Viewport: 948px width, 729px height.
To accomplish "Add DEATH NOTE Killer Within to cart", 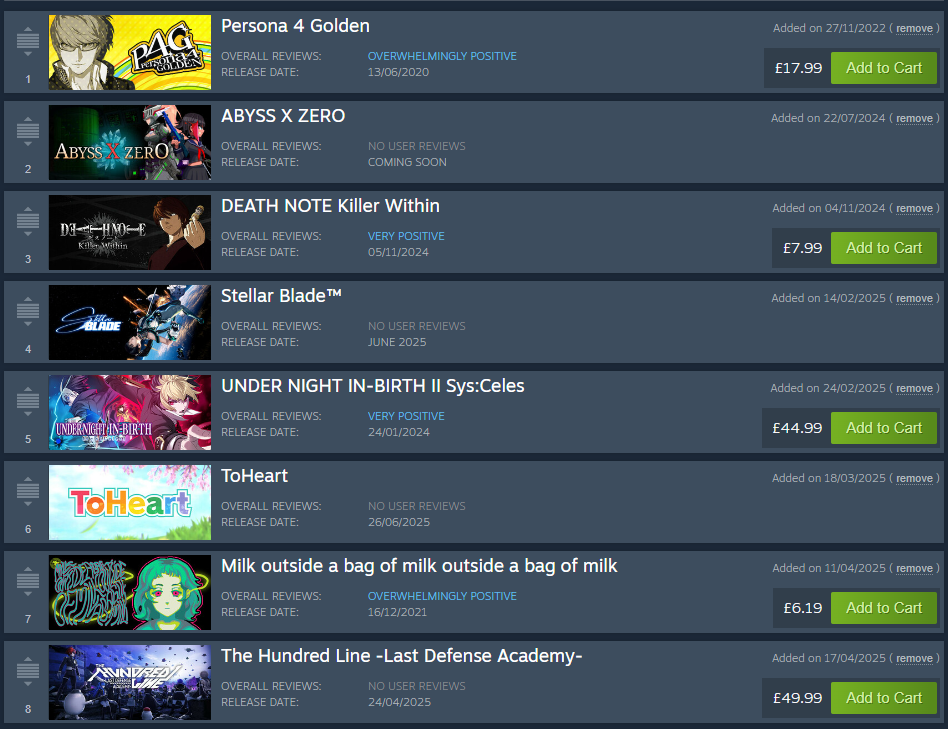I will (x=883, y=248).
